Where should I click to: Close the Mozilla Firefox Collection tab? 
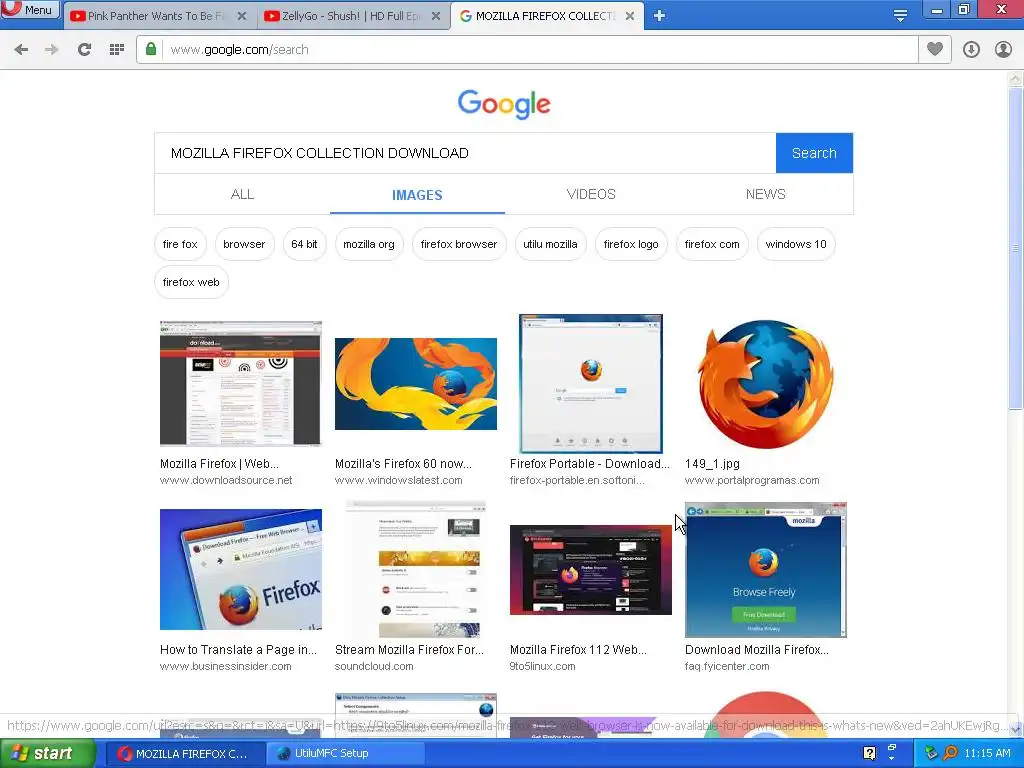(x=630, y=16)
